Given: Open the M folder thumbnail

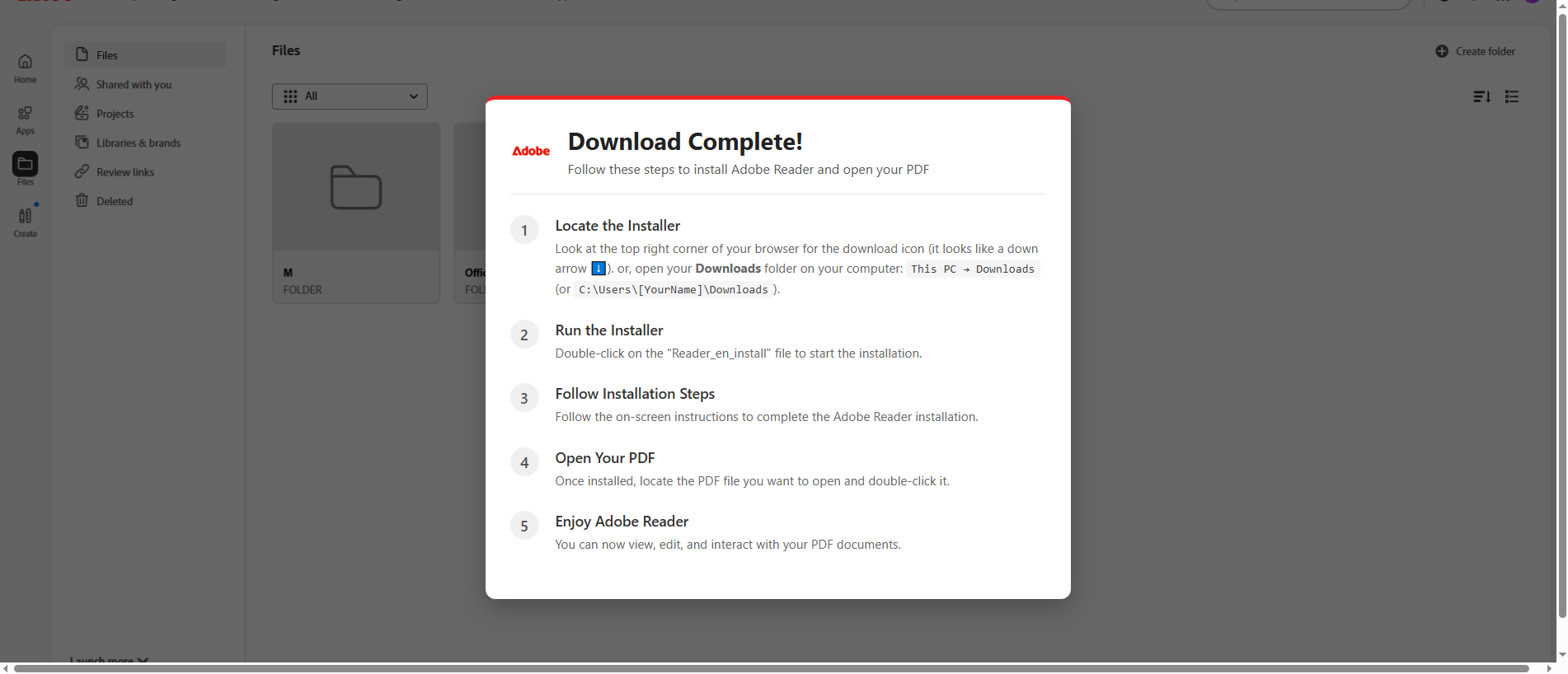Looking at the screenshot, I should click(356, 187).
